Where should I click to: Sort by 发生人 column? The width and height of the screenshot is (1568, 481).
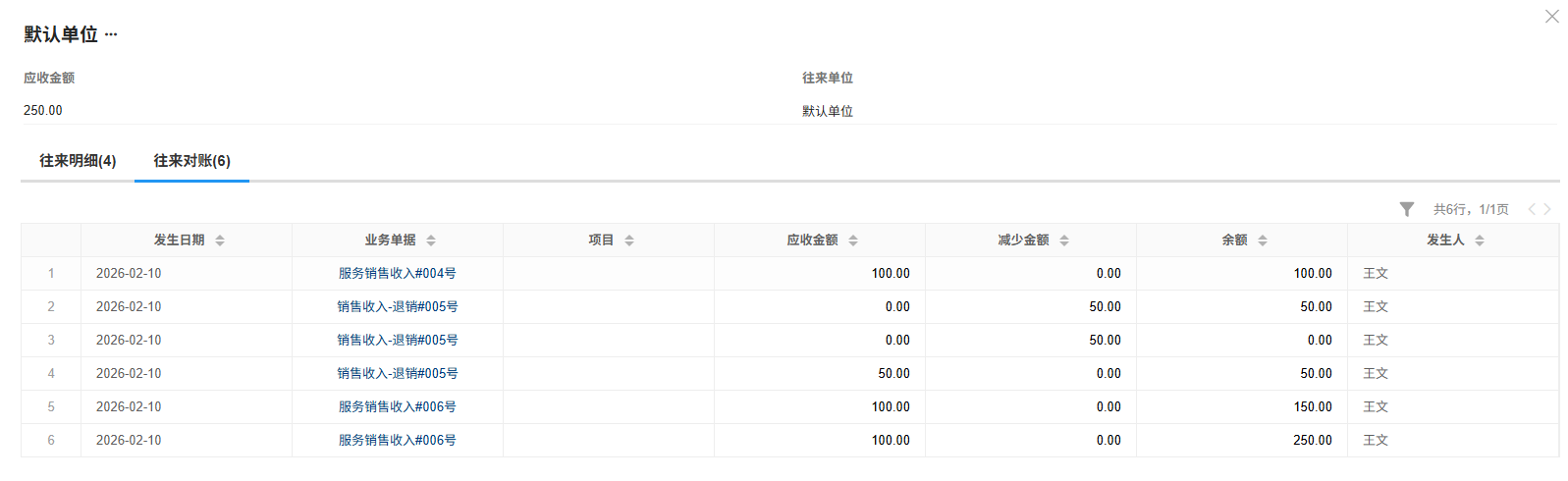(x=1480, y=240)
